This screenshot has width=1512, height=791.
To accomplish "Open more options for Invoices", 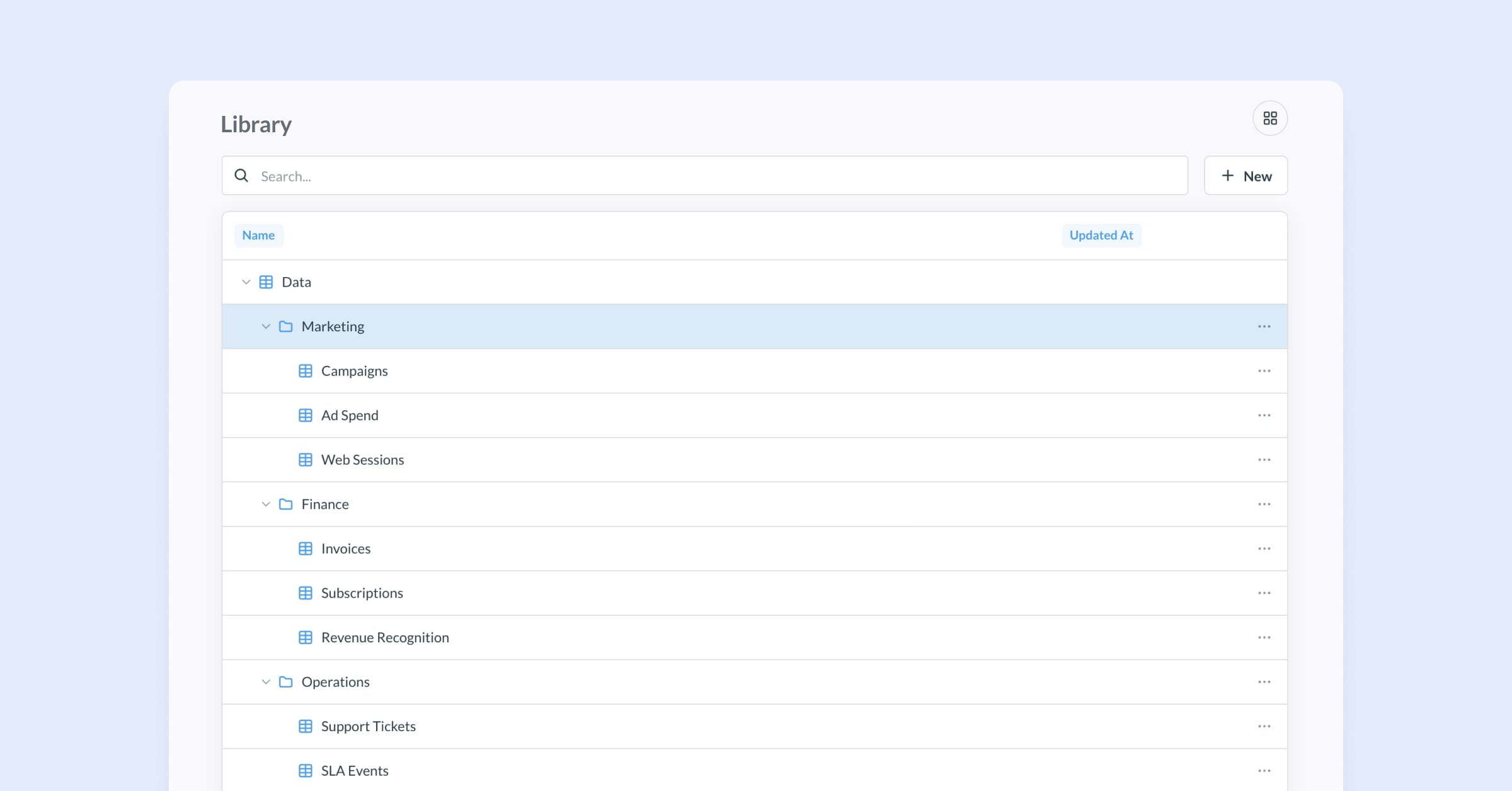I will click(x=1264, y=549).
